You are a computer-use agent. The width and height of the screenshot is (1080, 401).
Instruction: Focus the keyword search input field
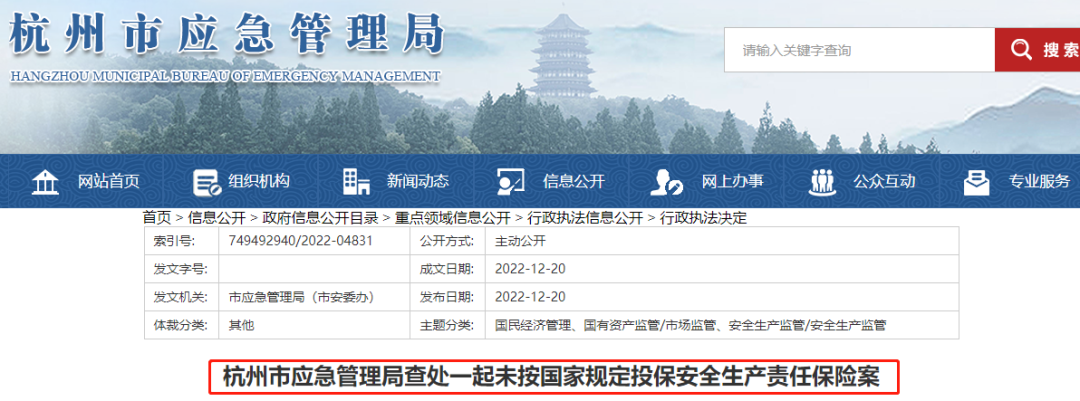pos(859,50)
